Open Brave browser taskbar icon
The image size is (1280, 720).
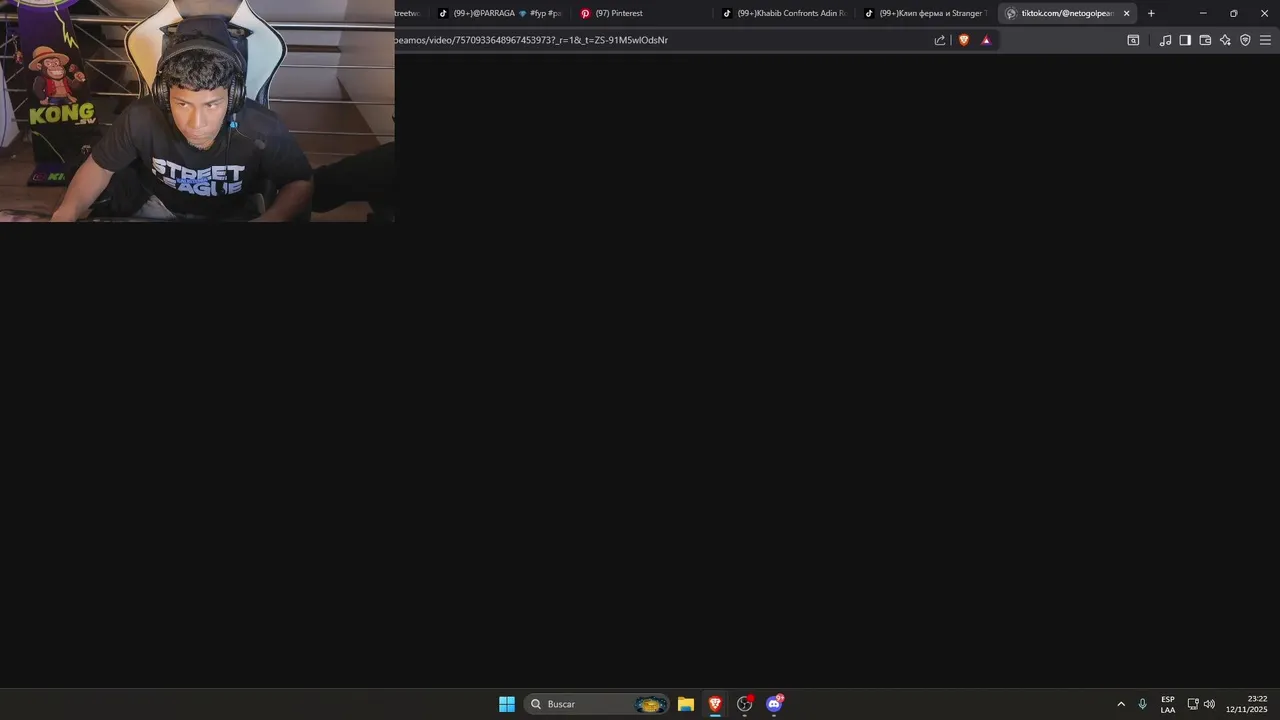pyautogui.click(x=715, y=704)
